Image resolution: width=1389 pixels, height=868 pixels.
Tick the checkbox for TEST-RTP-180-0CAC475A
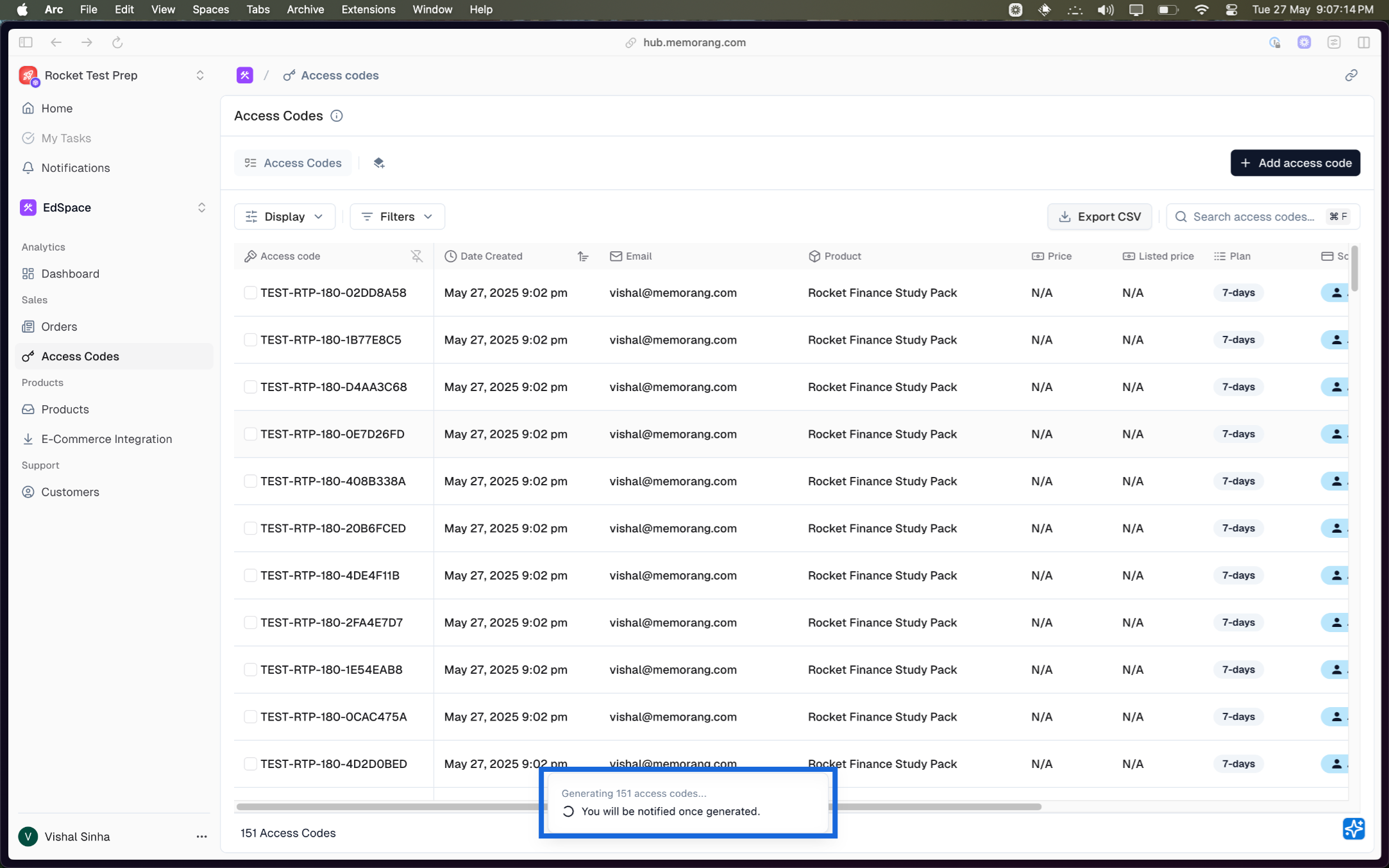tap(250, 717)
